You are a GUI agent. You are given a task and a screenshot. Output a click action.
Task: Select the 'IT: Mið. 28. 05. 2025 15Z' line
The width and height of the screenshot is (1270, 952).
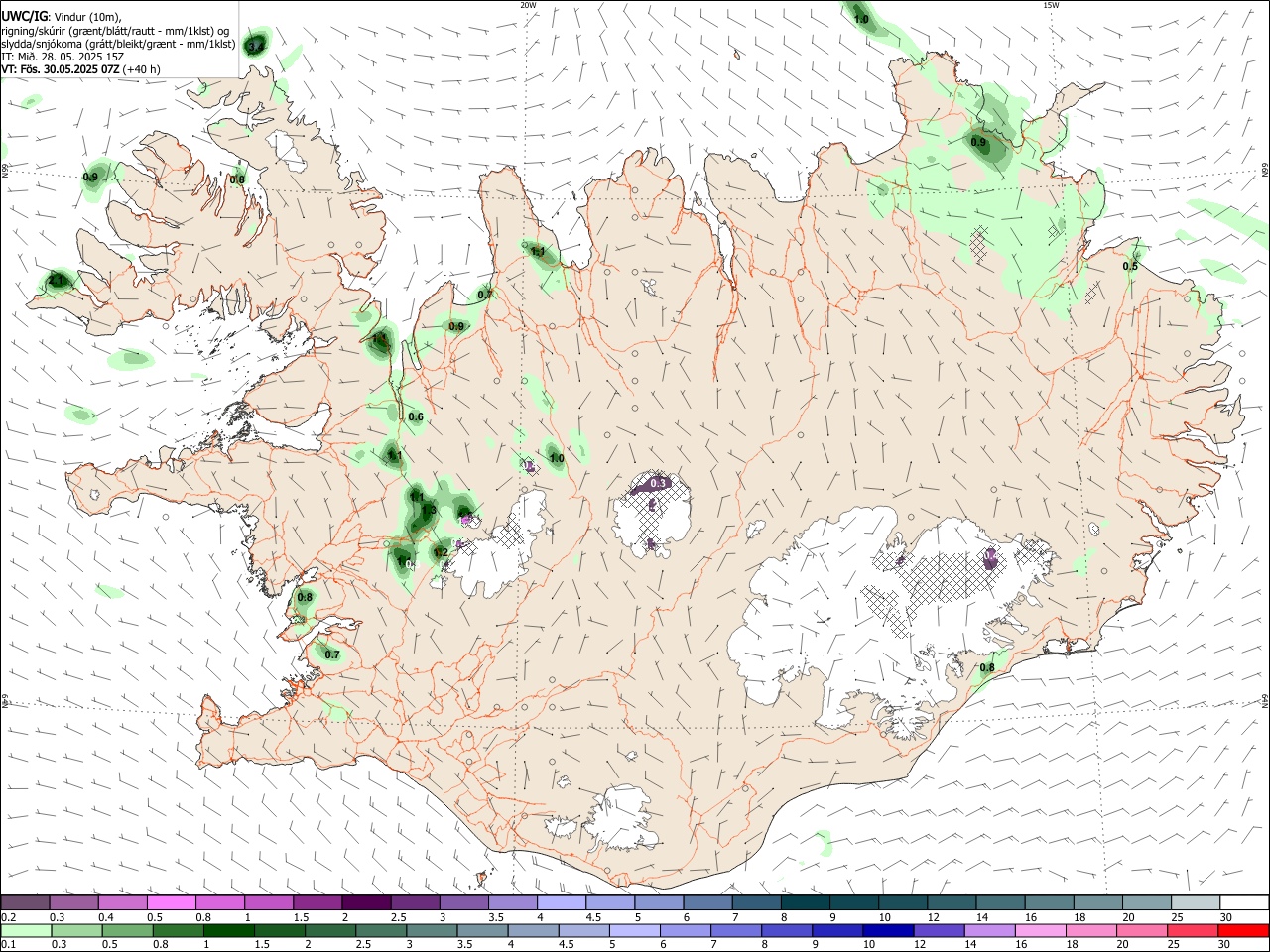tap(63, 57)
